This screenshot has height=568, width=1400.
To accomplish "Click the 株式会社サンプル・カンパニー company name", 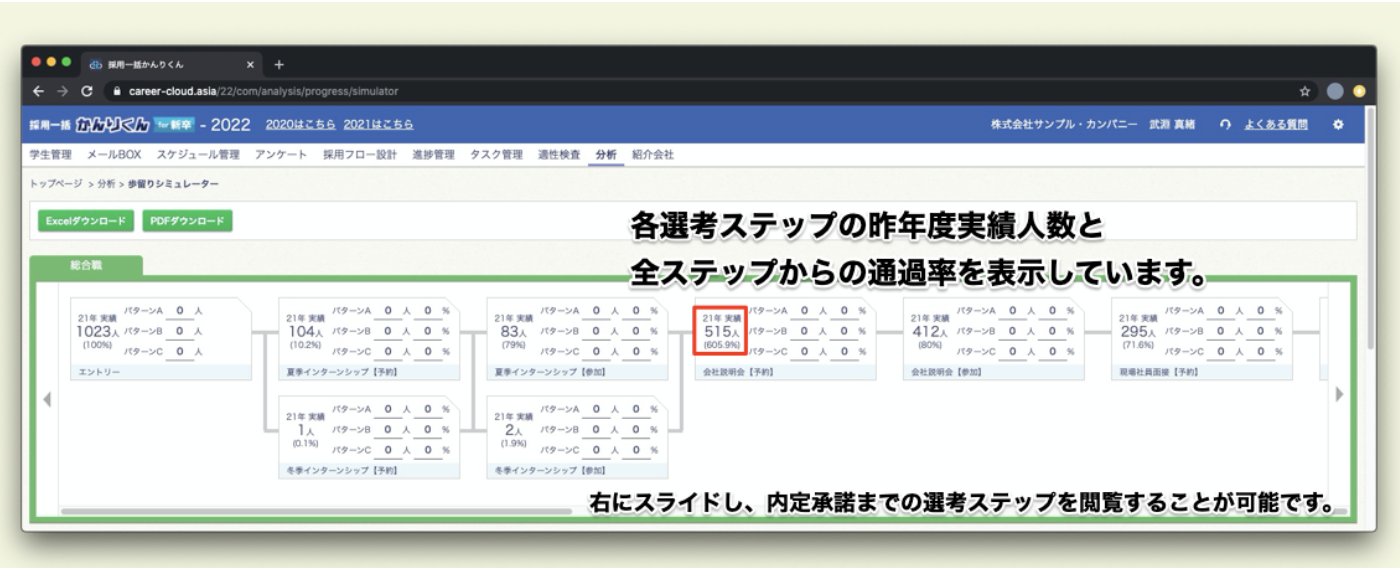I will coord(1064,125).
